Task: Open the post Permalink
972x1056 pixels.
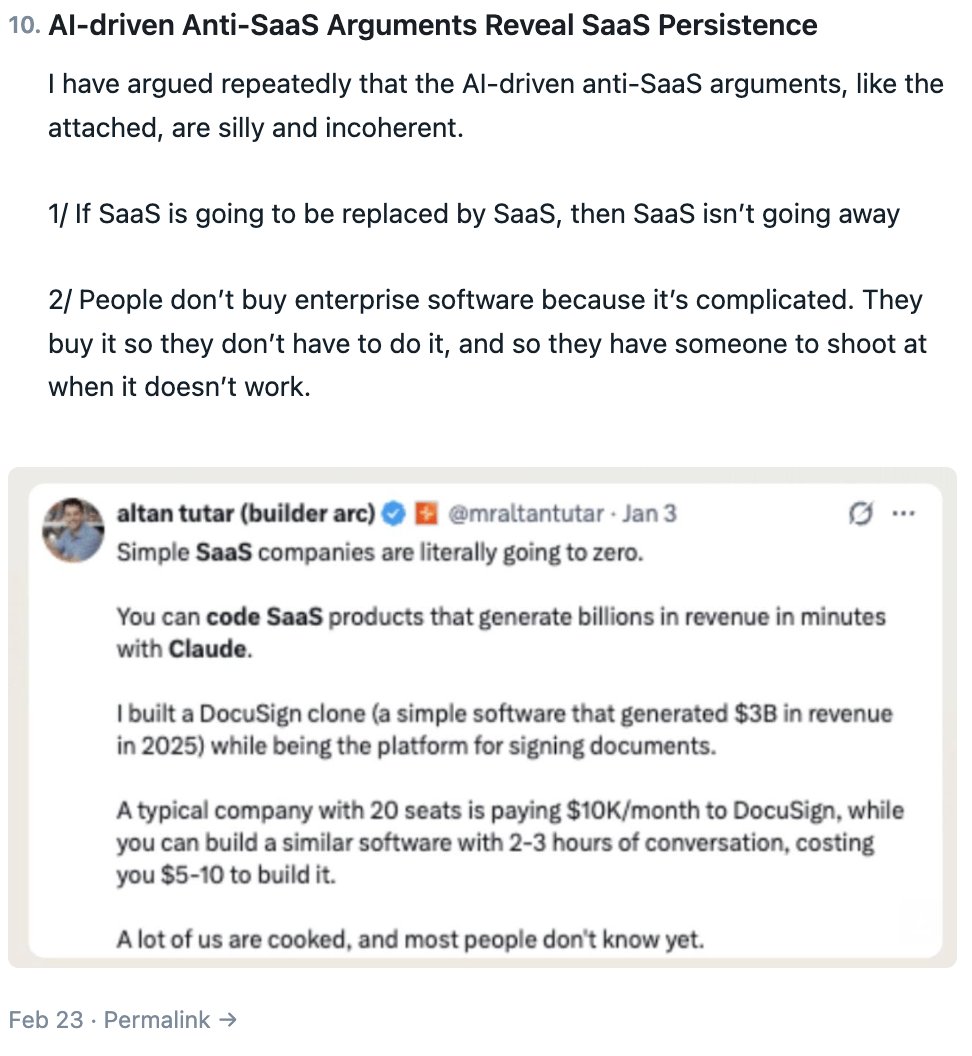Action: coord(158,1020)
